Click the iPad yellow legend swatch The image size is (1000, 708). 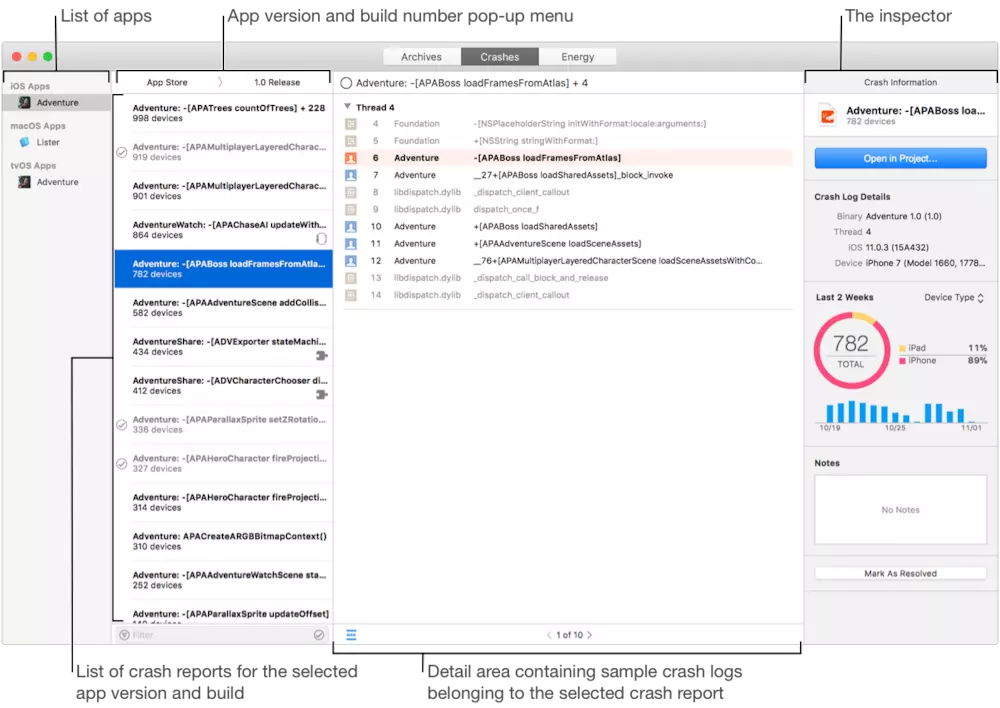(x=902, y=348)
